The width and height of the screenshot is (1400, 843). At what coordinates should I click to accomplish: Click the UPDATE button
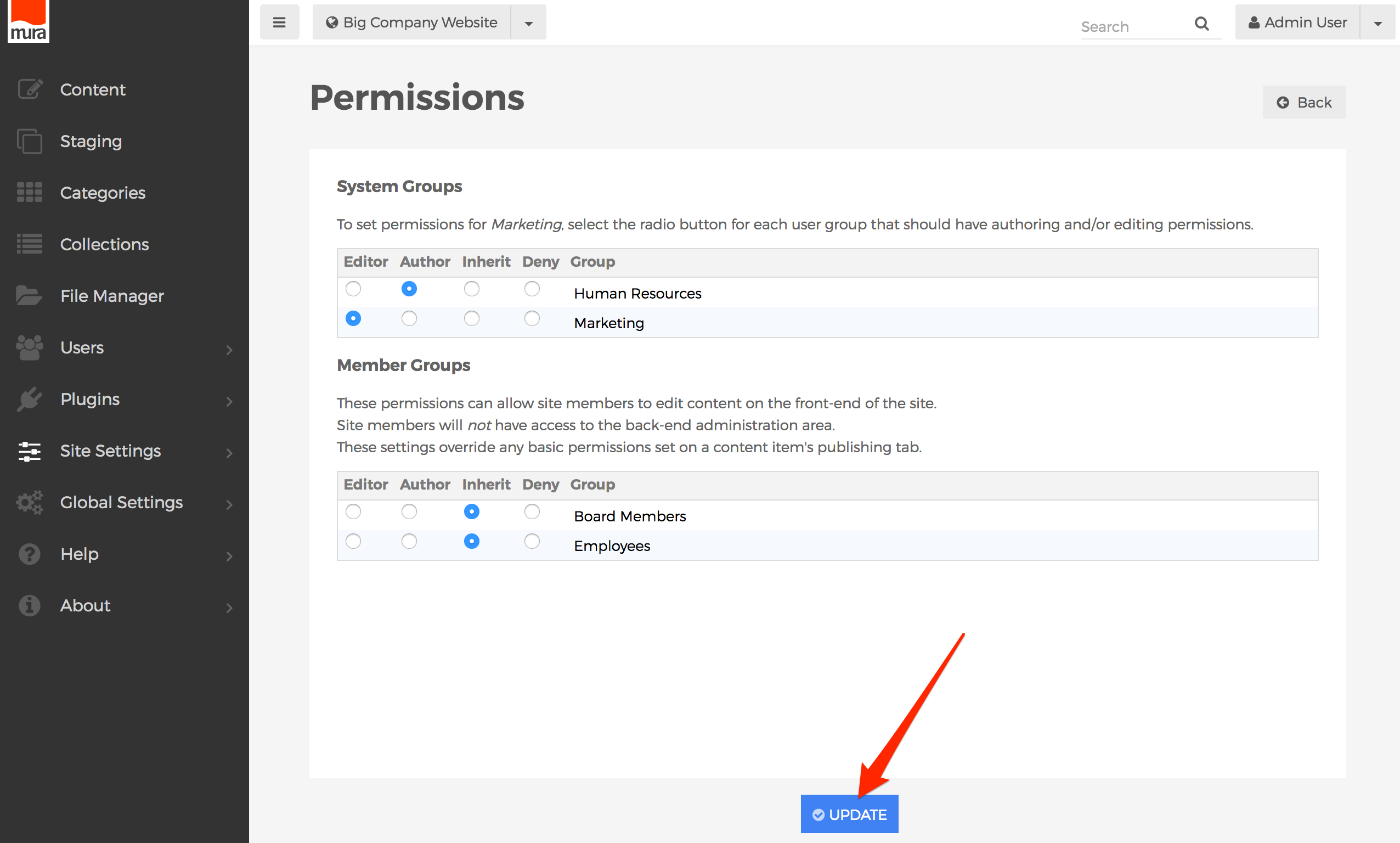pyautogui.click(x=849, y=814)
